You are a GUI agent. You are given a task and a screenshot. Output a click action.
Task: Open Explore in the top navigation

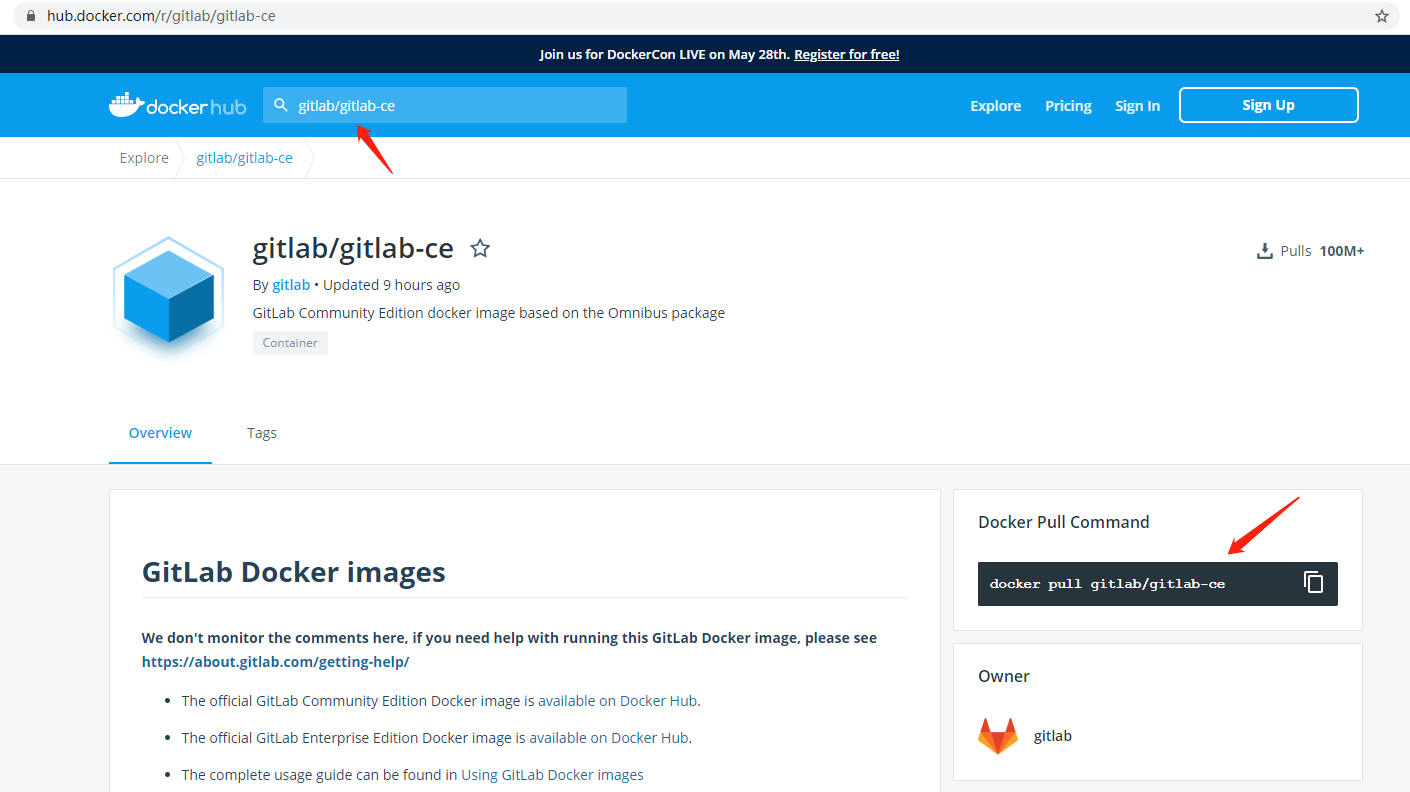click(995, 106)
